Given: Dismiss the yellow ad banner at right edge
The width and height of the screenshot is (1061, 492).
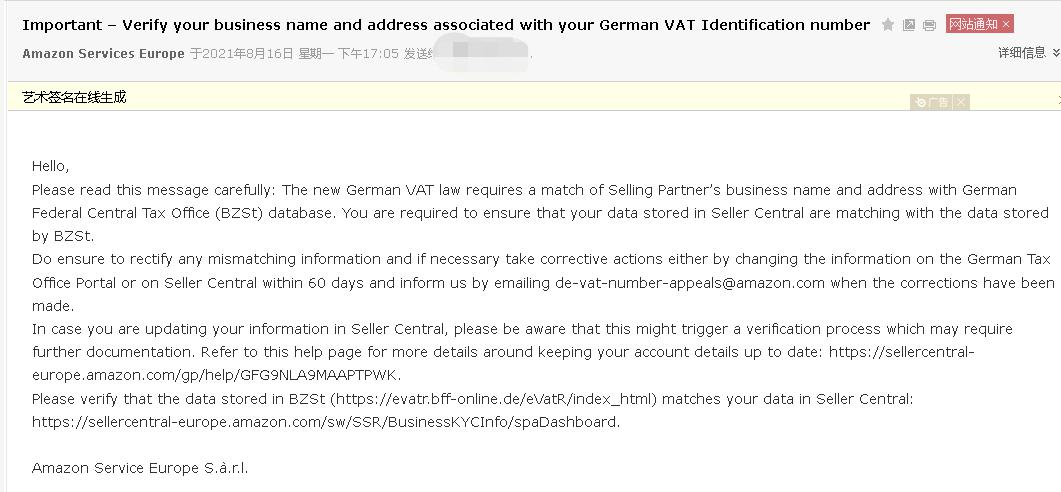Looking at the screenshot, I should [x=1058, y=100].
